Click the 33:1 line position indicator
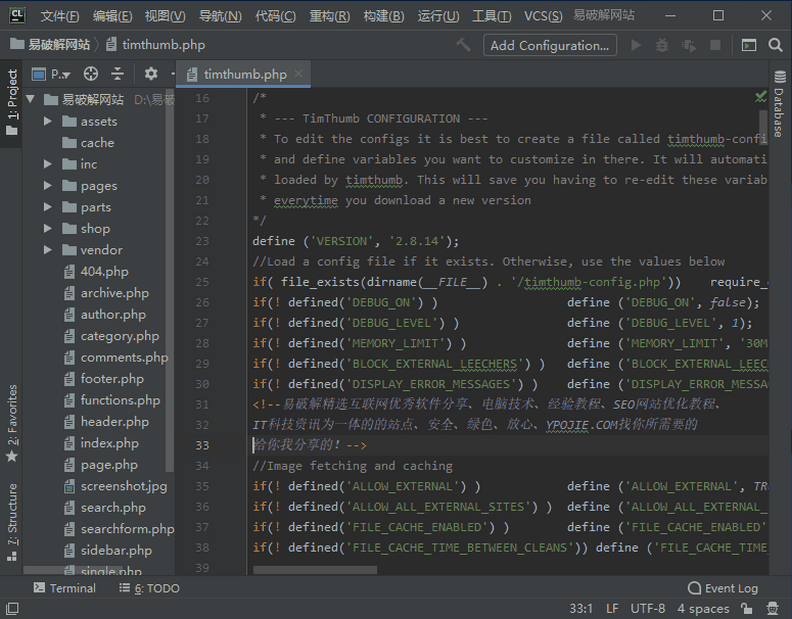Viewport: 792px width, 619px height. click(581, 608)
